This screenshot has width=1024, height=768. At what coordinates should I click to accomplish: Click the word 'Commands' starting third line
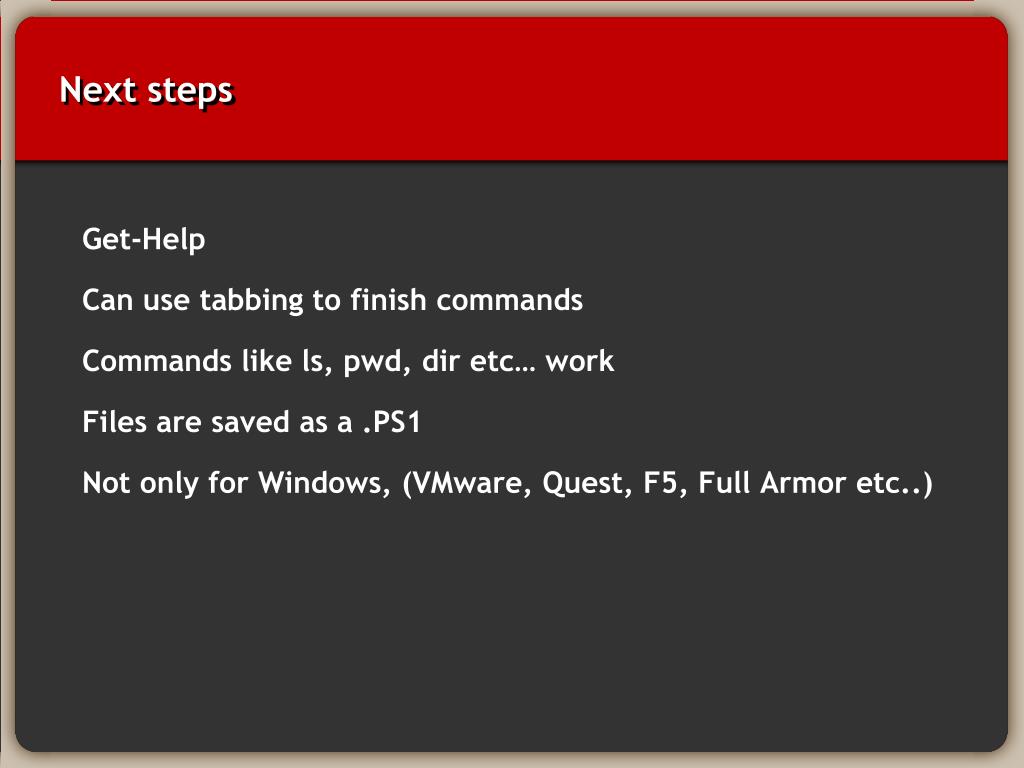coord(157,361)
